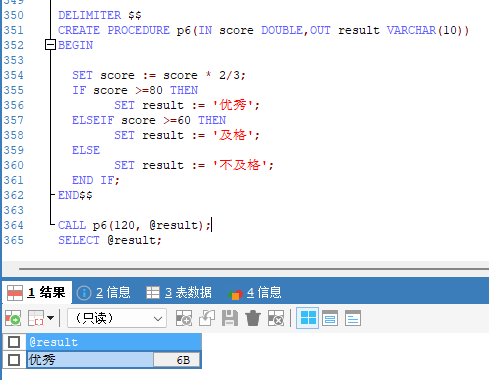Click the END$$ text on line 362
489x380 pixels.
[x=75, y=195]
